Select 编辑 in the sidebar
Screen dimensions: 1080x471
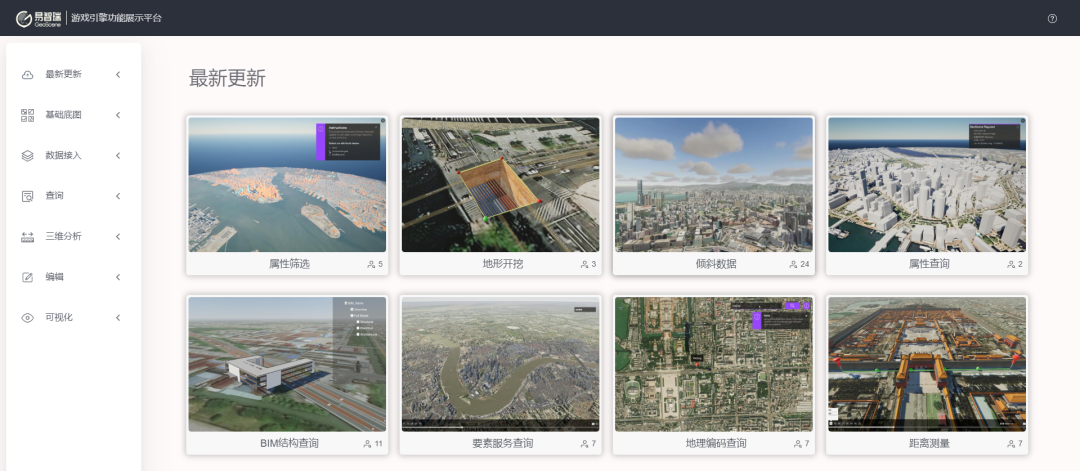coord(54,278)
